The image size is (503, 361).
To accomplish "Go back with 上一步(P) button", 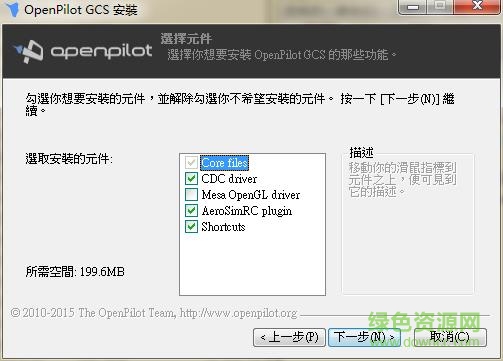I will 289,337.
